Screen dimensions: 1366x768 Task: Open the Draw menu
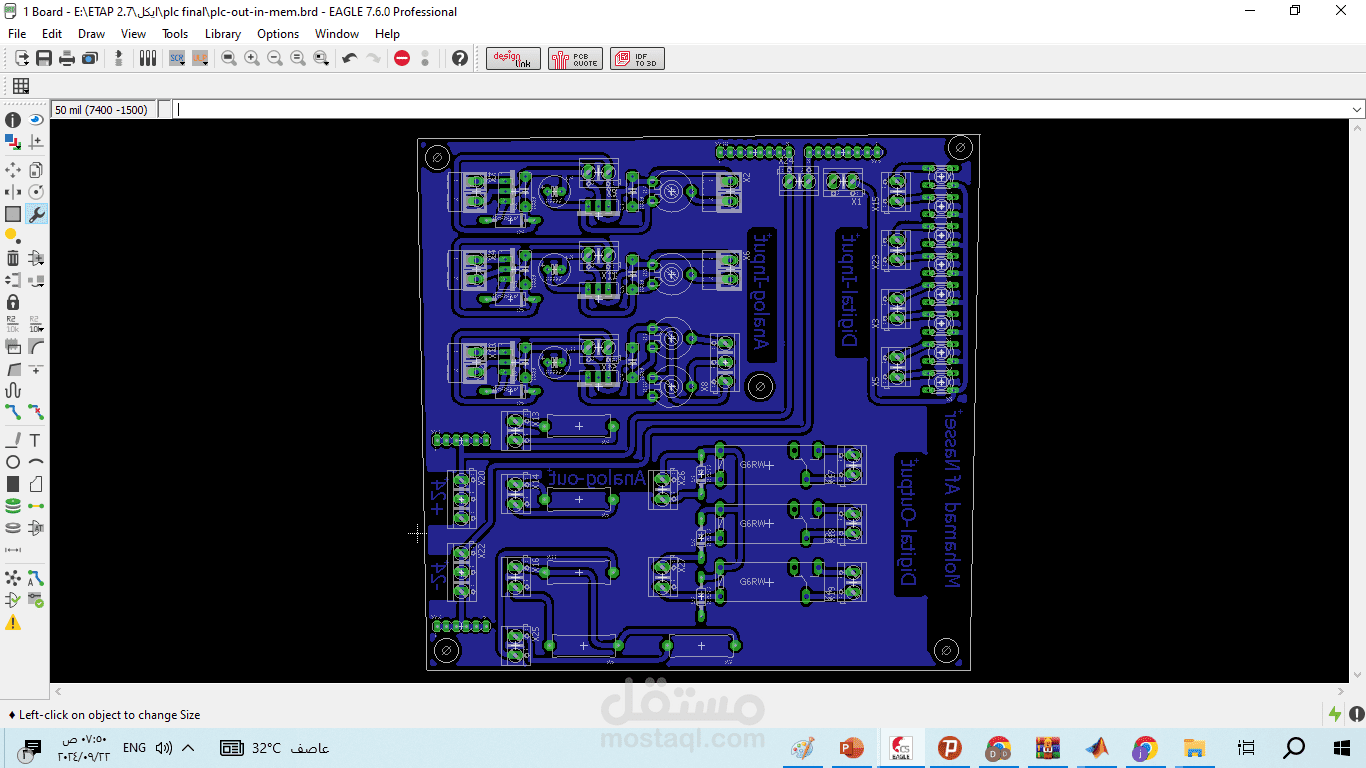91,34
